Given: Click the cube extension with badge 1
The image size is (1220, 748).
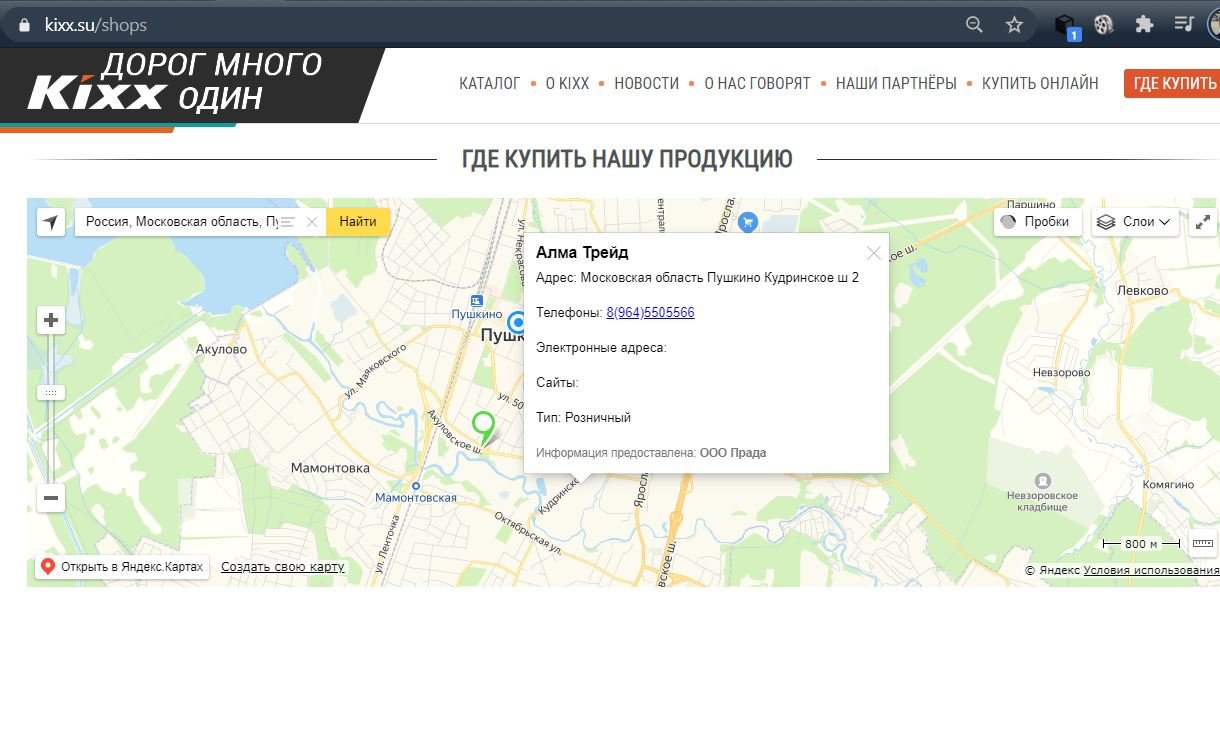Looking at the screenshot, I should [1066, 26].
